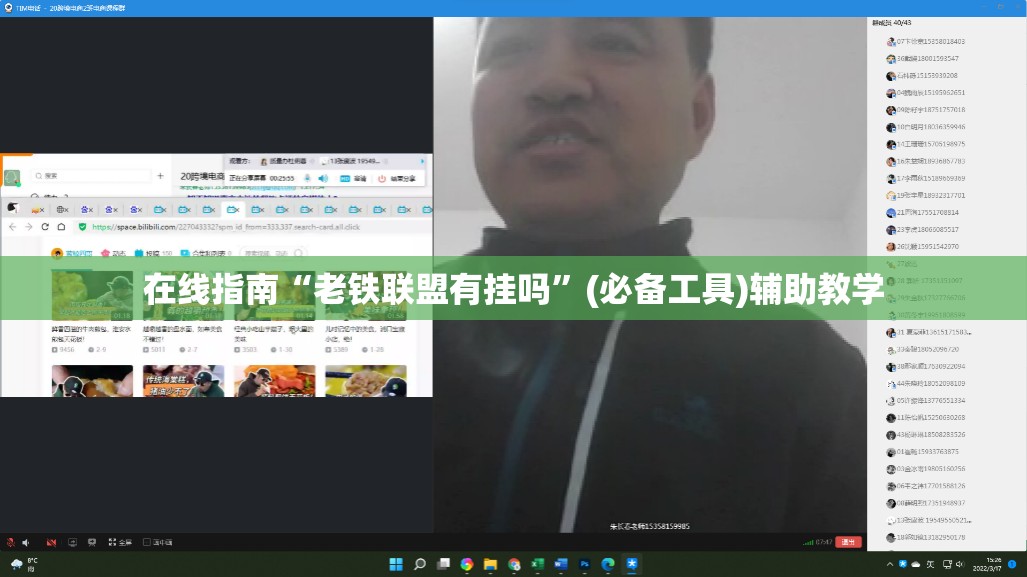
Task: Click bilibili 投稿 tab
Action: pos(153,253)
